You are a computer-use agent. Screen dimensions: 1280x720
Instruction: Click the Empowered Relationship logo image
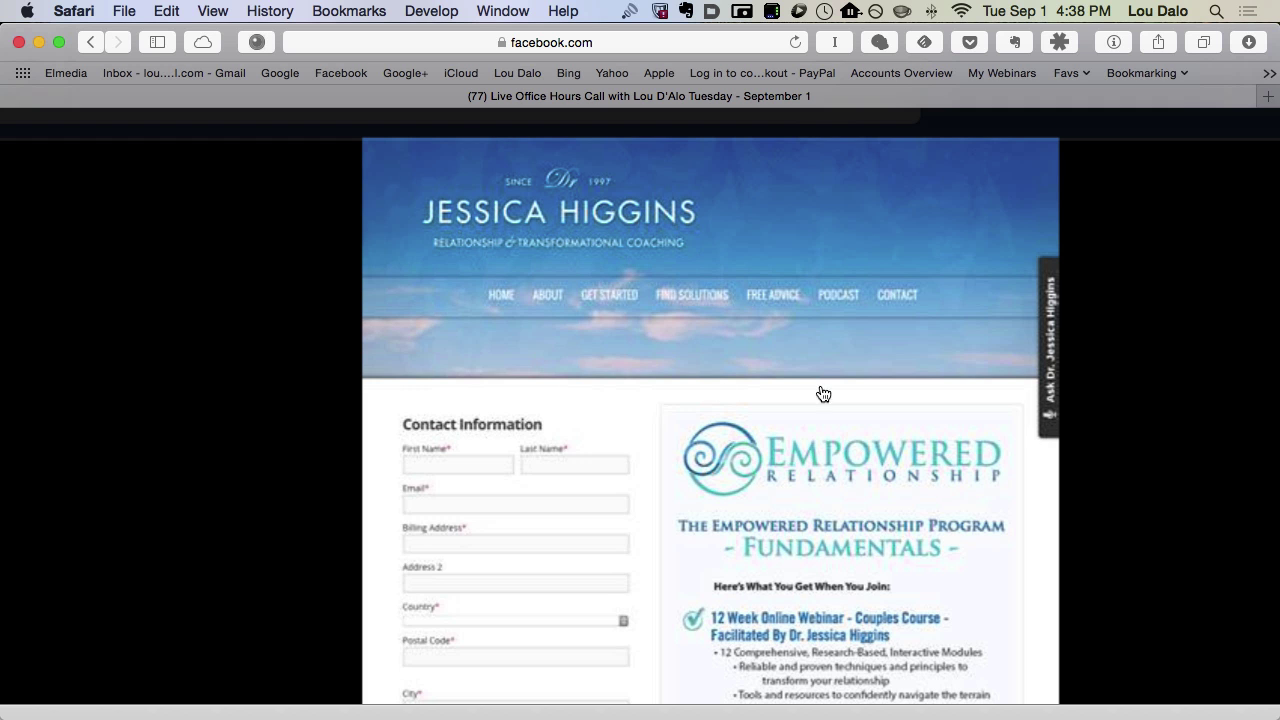point(841,459)
